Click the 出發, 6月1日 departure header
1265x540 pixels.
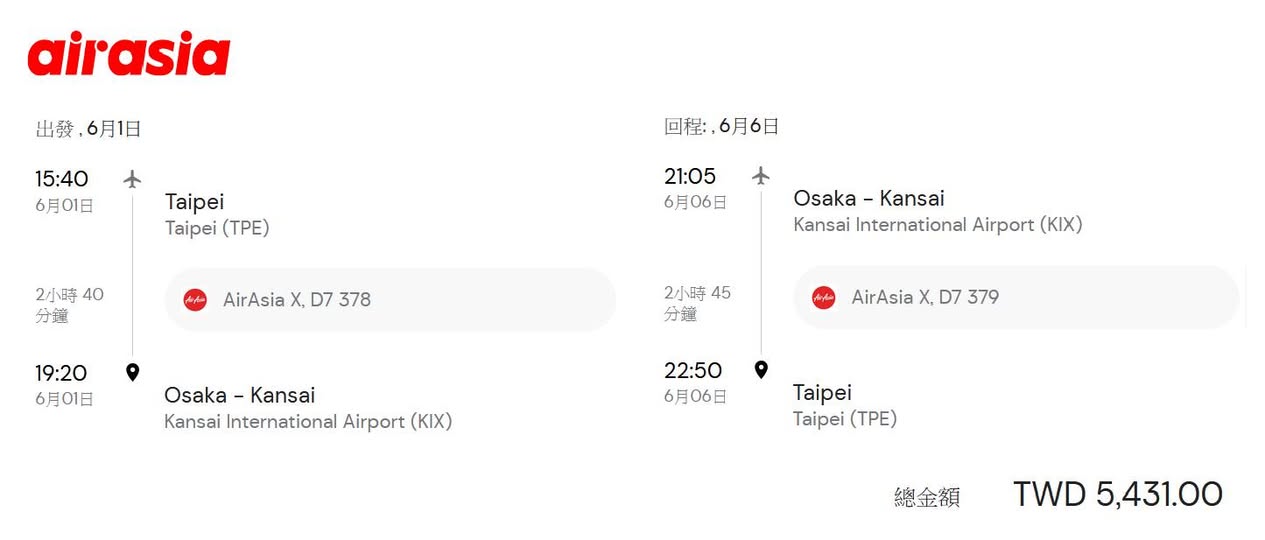pos(88,128)
